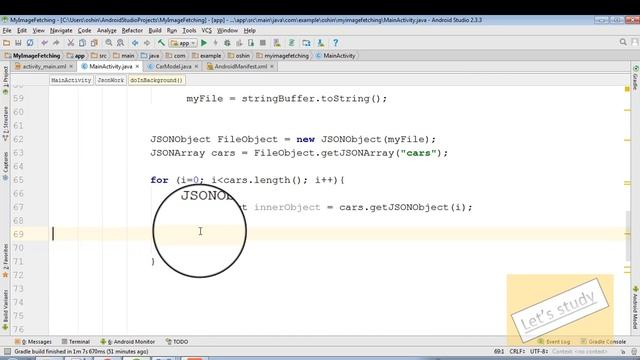640x360 pixels.
Task: Click the Undo arrow icon
Action: 44,43
